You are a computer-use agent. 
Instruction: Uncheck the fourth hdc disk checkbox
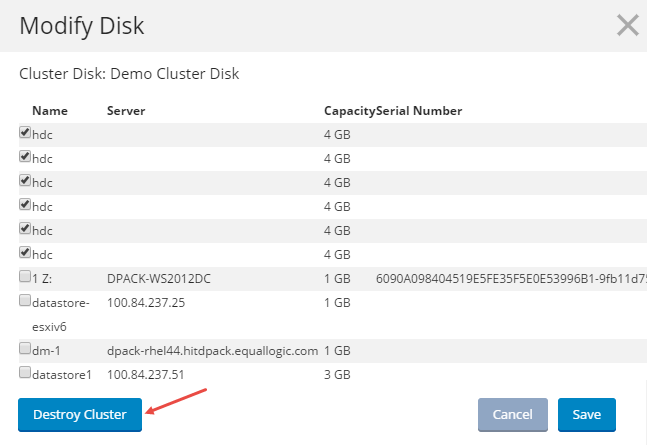(x=25, y=204)
